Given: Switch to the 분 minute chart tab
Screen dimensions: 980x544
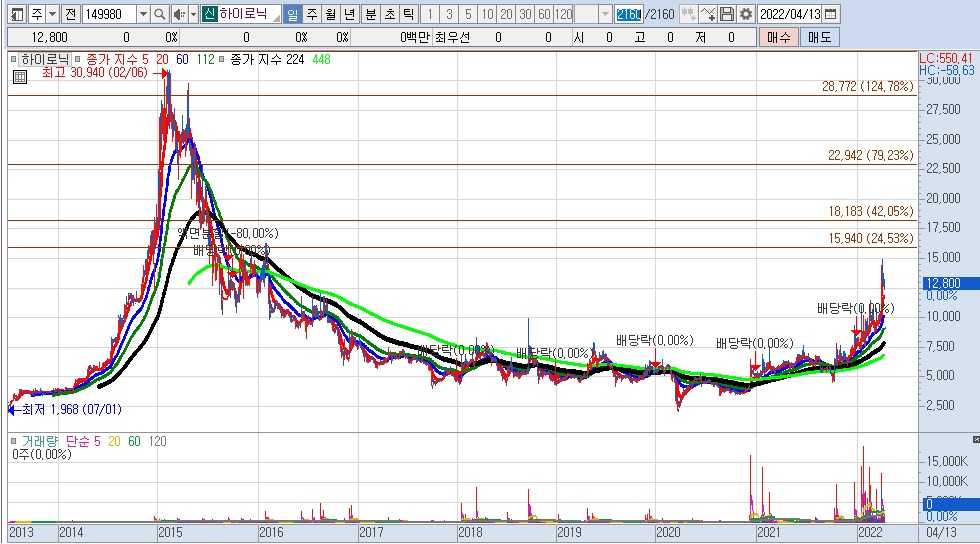Looking at the screenshot, I should (371, 14).
